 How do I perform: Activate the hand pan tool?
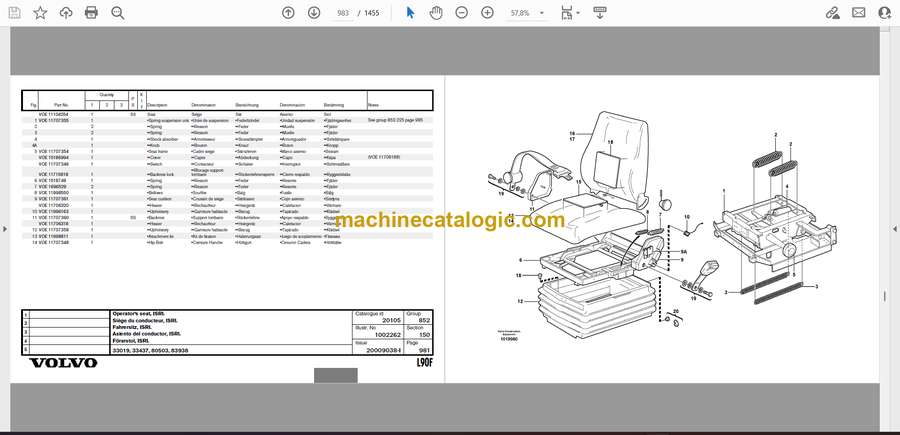coord(436,13)
